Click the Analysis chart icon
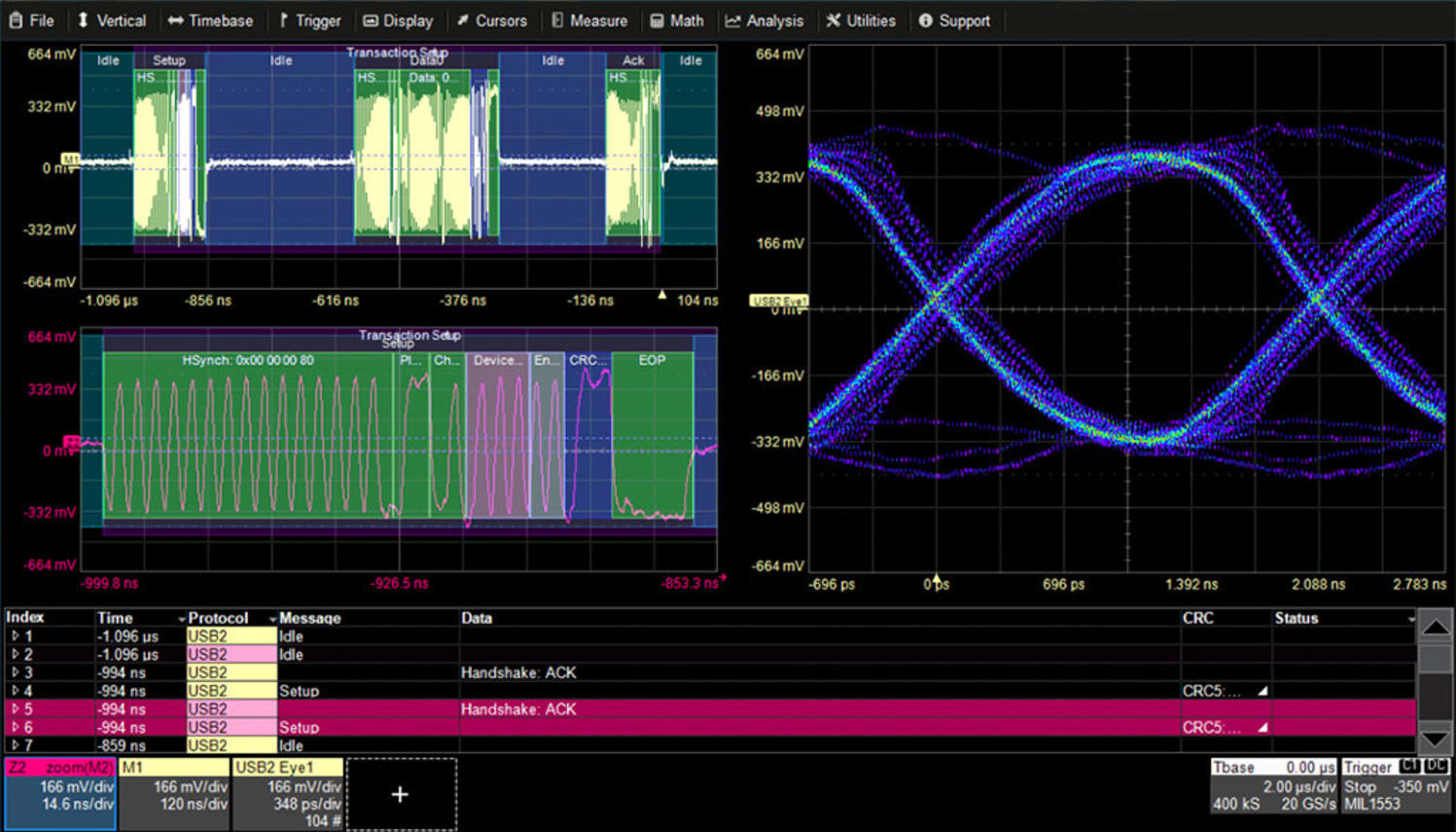The height and width of the screenshot is (832, 1456). (735, 19)
